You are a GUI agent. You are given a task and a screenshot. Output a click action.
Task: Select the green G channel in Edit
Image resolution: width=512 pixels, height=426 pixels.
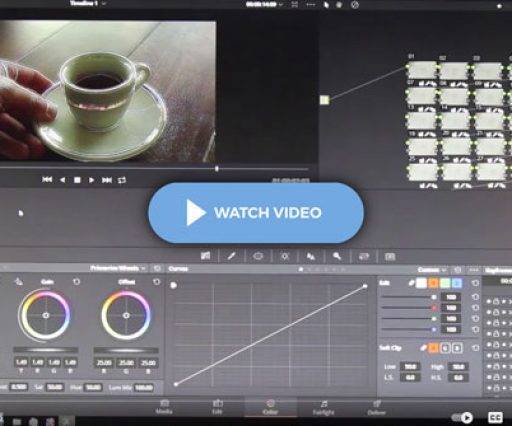445,283
